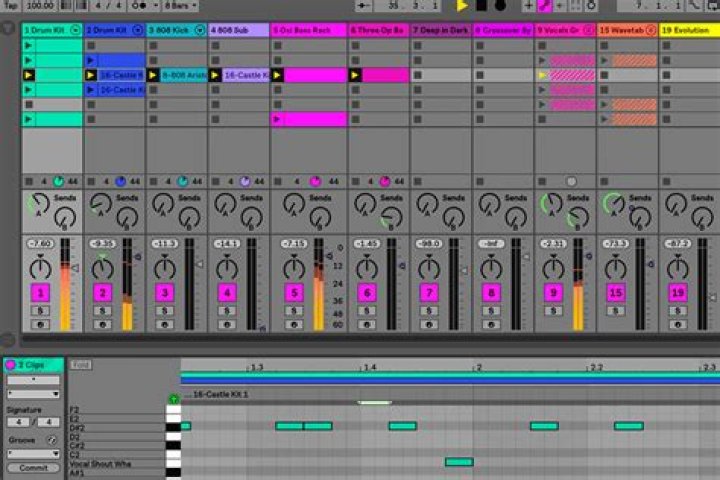Toggle track activator 15 button
Viewport: 720px width, 480px height.
[x=616, y=293]
